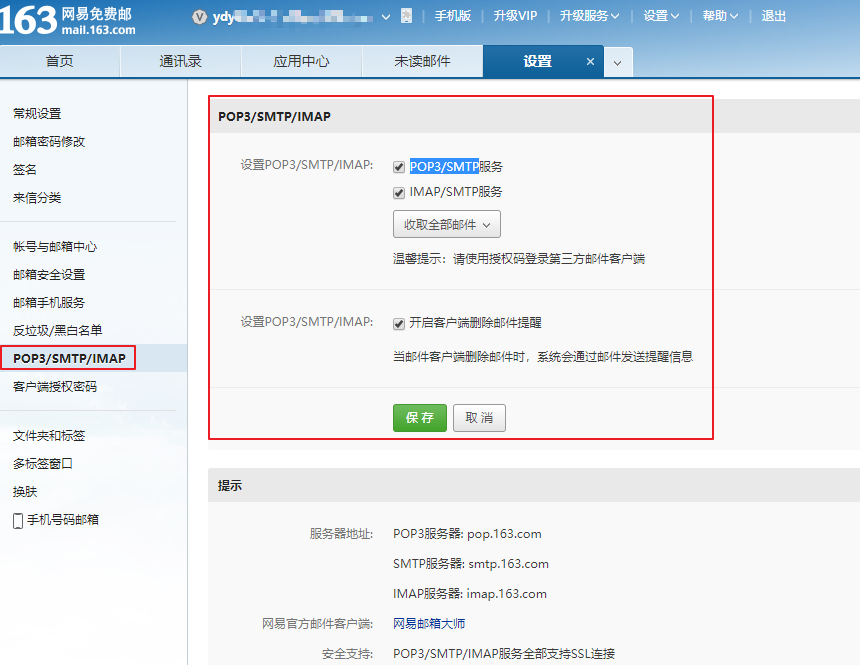Open the 手机版 link
This screenshot has height=665, width=860.
[x=452, y=16]
